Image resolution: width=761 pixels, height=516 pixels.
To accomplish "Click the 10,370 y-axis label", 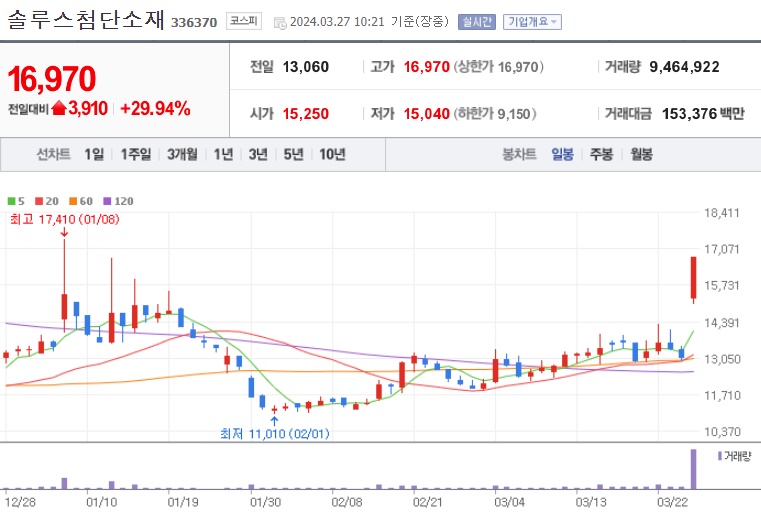I will (x=722, y=432).
